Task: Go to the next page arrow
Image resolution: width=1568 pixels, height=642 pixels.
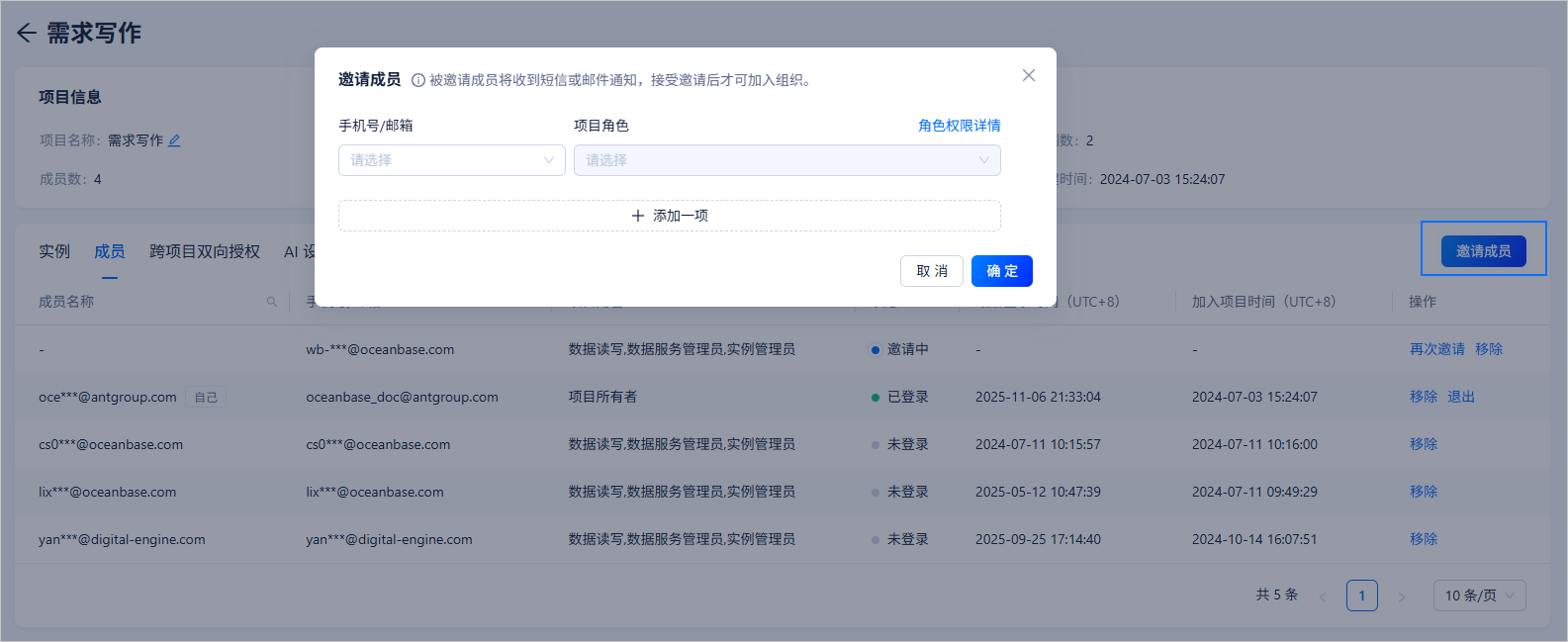Action: pyautogui.click(x=1401, y=596)
